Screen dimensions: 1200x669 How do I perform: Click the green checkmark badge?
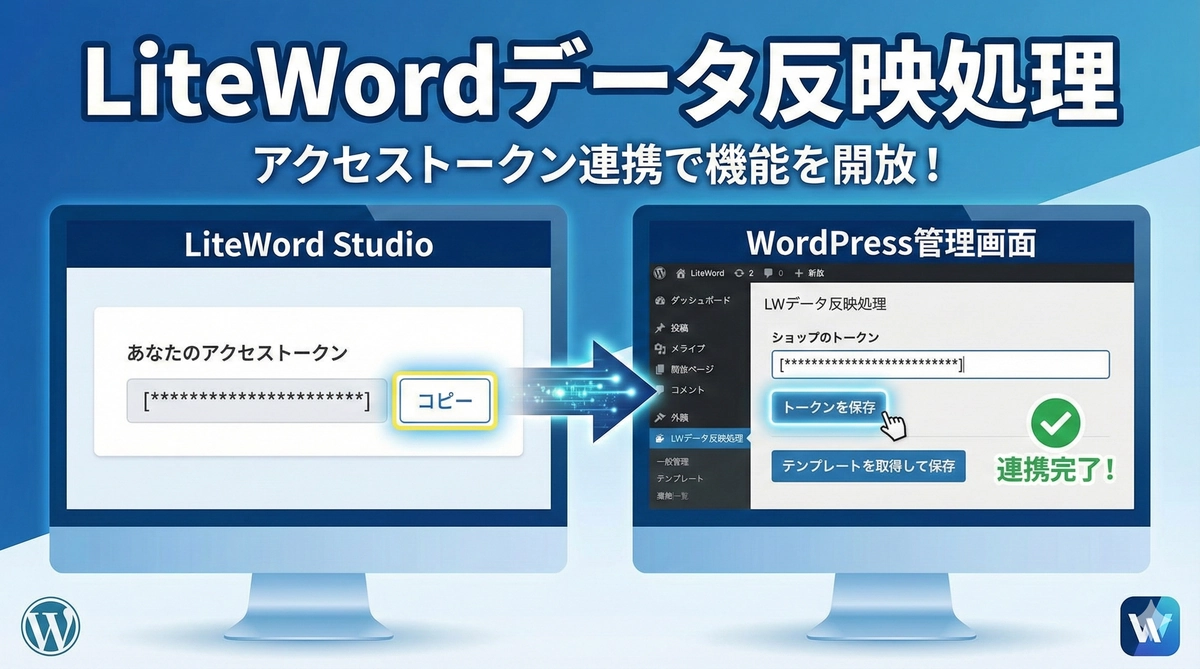coord(1055,425)
